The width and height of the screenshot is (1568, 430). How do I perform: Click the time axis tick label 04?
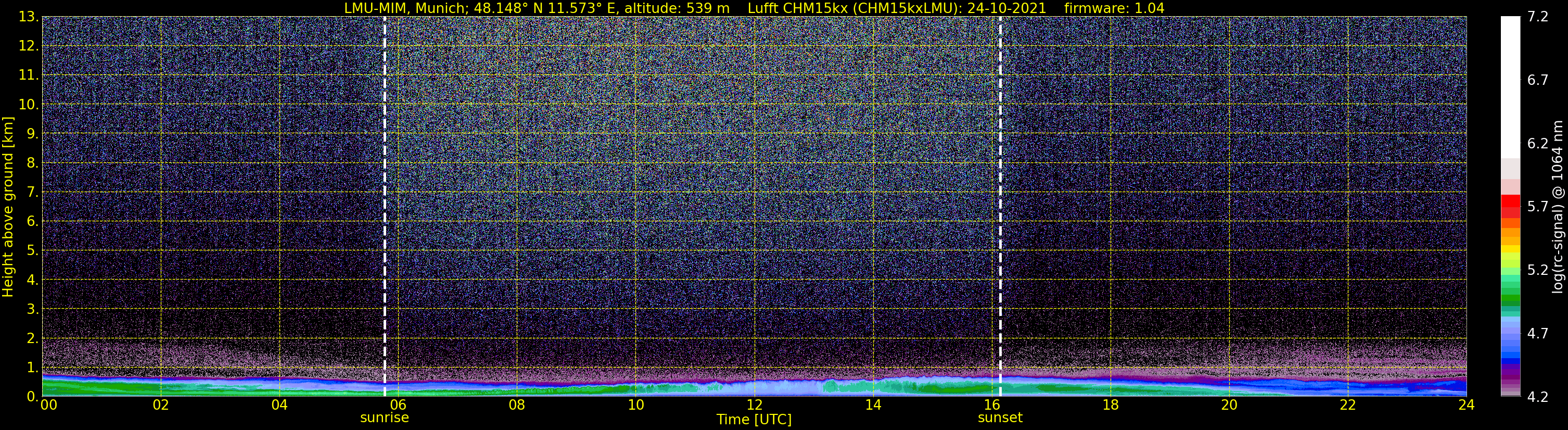(x=279, y=406)
